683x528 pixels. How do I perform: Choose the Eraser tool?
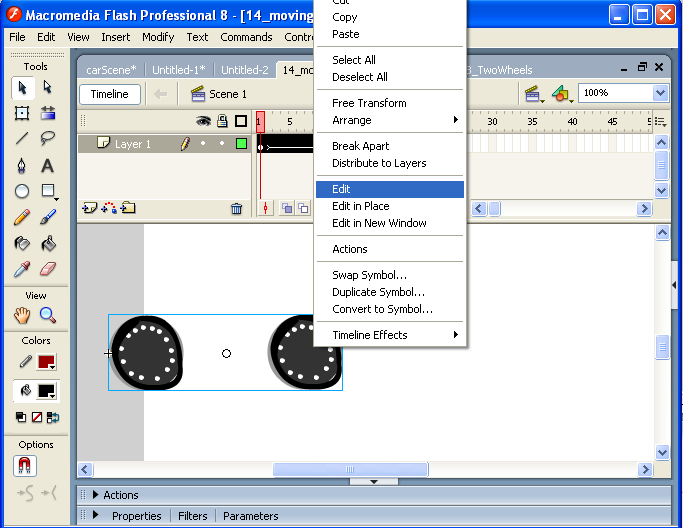point(47,269)
